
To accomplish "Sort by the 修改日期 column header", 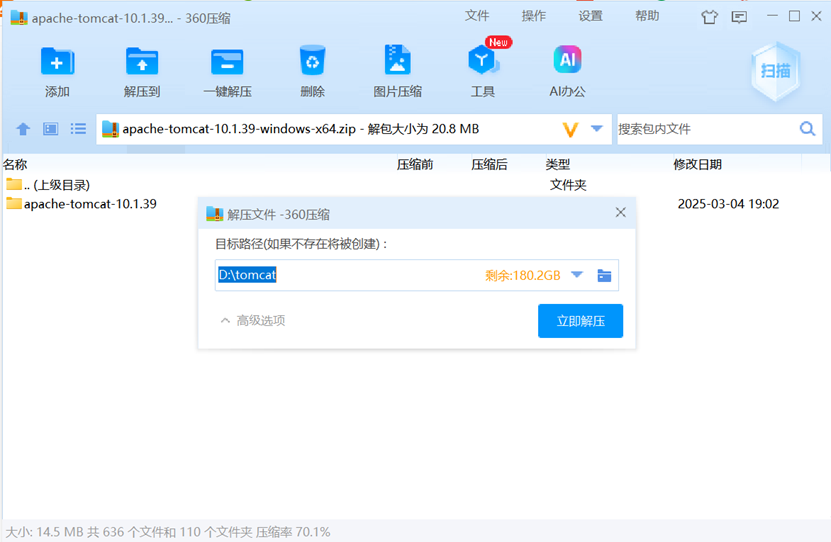I will [697, 164].
